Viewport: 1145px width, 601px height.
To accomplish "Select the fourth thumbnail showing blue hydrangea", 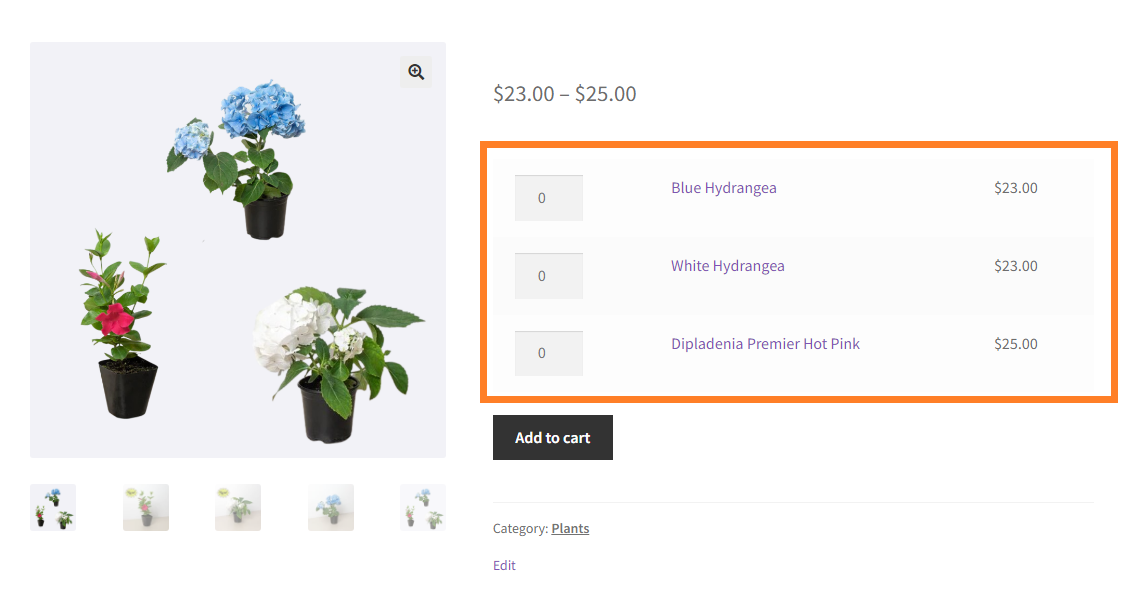I will coord(331,508).
